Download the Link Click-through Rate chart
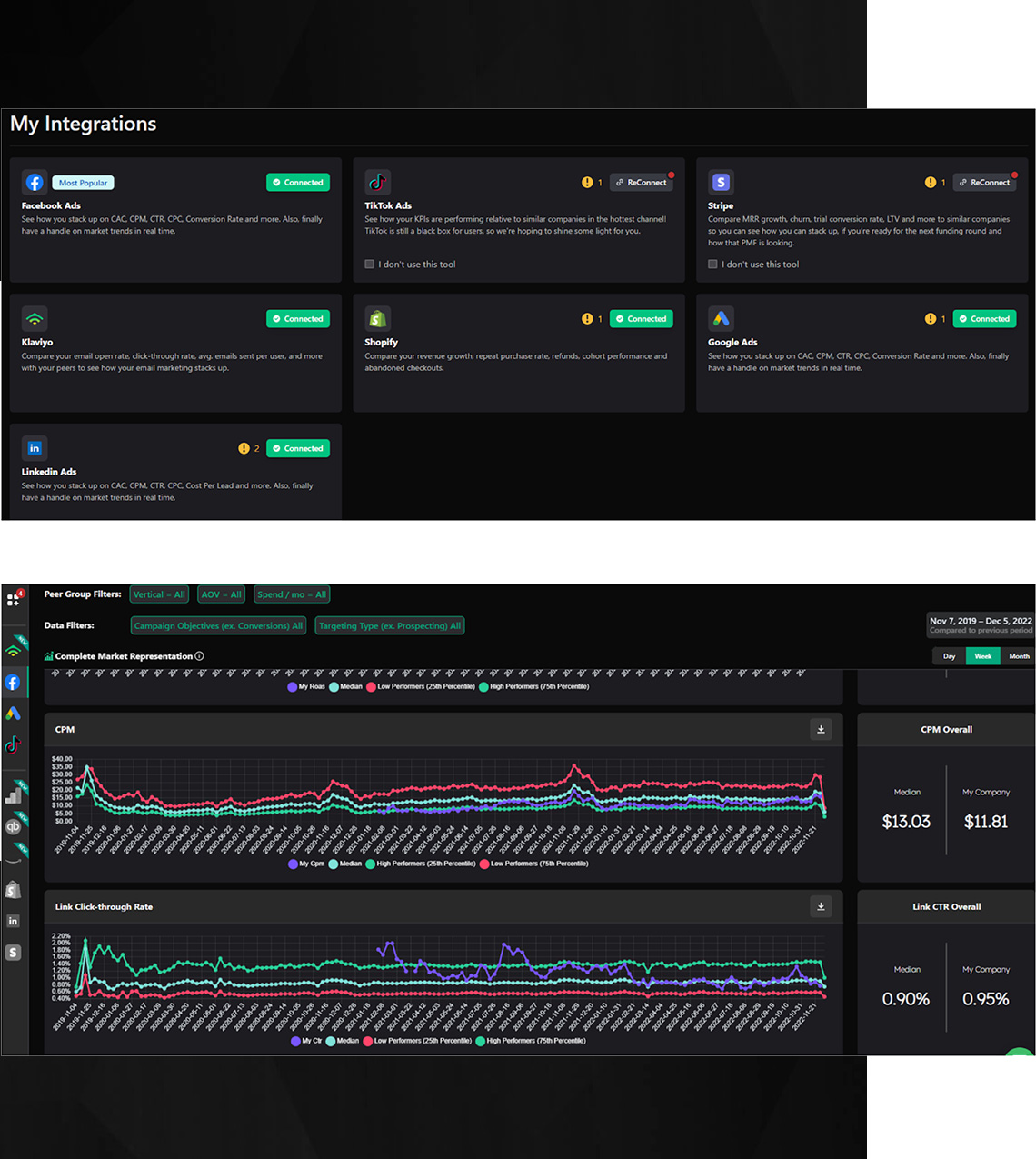Viewport: 1036px width, 1159px height. pos(821,906)
